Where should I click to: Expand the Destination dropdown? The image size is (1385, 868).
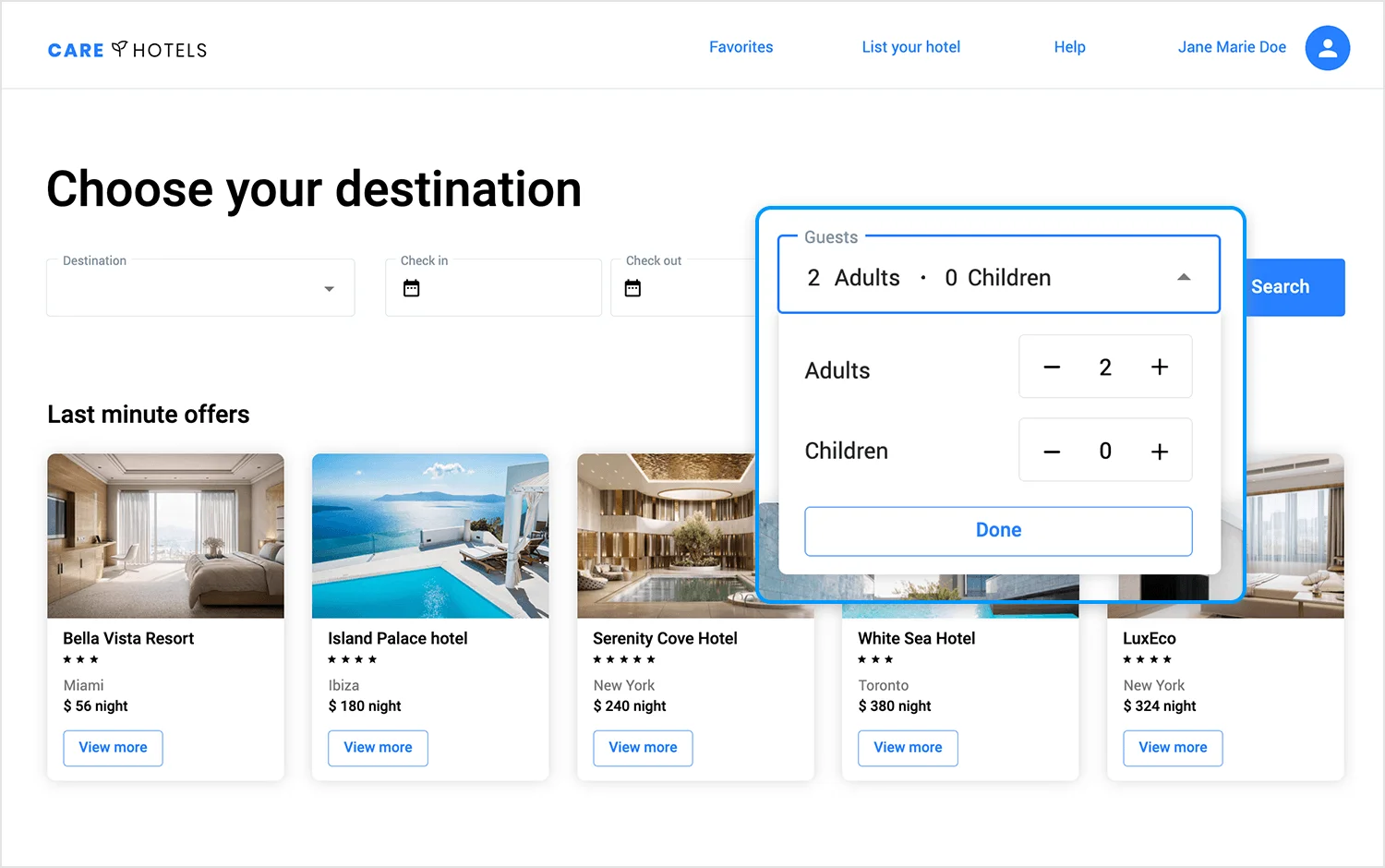(x=329, y=289)
